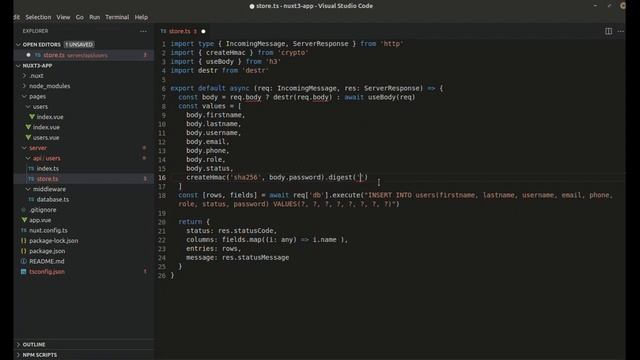Click 'message: res.statusMessage' line
This screenshot has height=360, width=640.
pyautogui.click(x=238, y=258)
